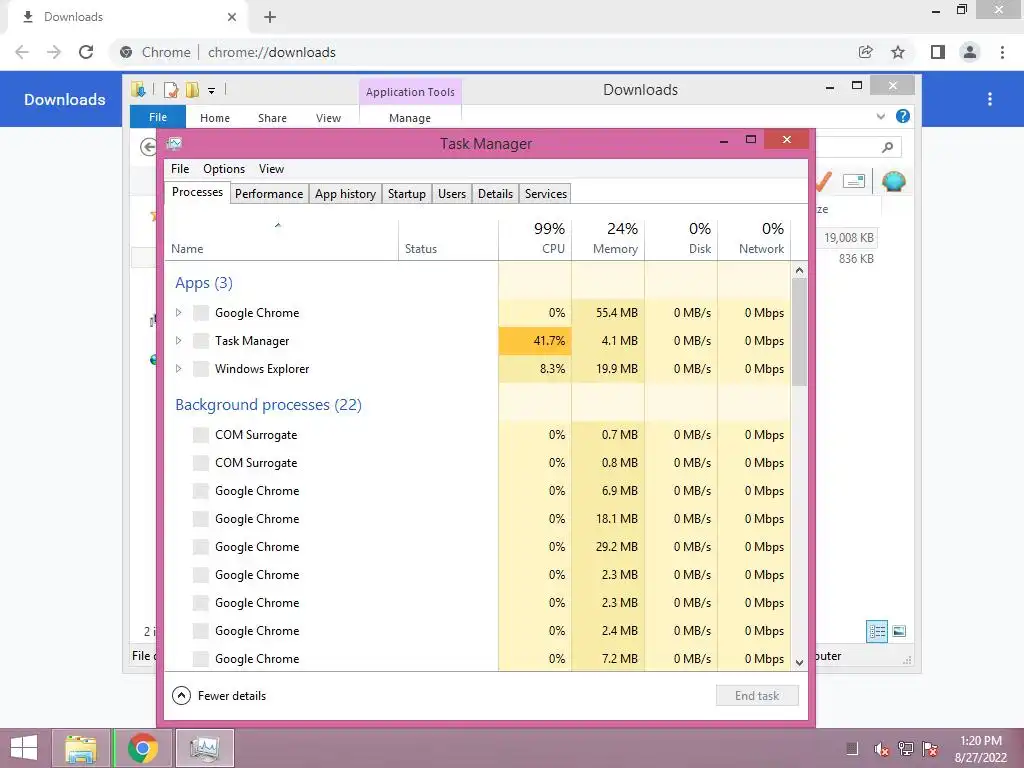
Task: Click the Explorer search magnifier icon
Action: tap(887, 147)
